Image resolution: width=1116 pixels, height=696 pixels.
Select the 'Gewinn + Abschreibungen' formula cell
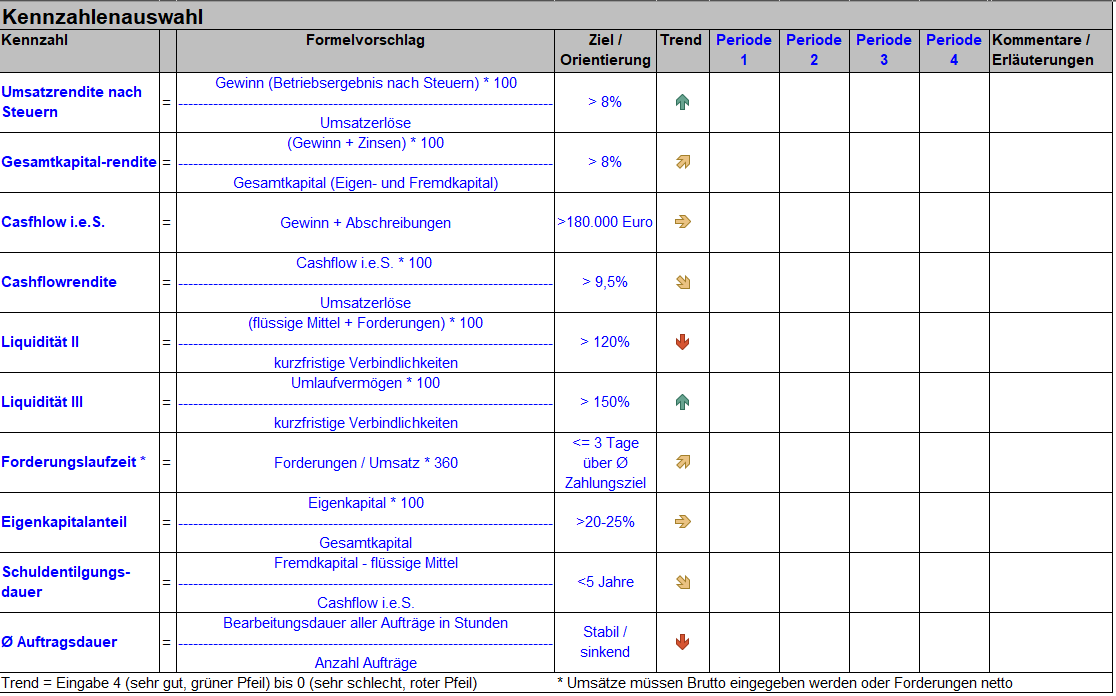(x=365, y=223)
